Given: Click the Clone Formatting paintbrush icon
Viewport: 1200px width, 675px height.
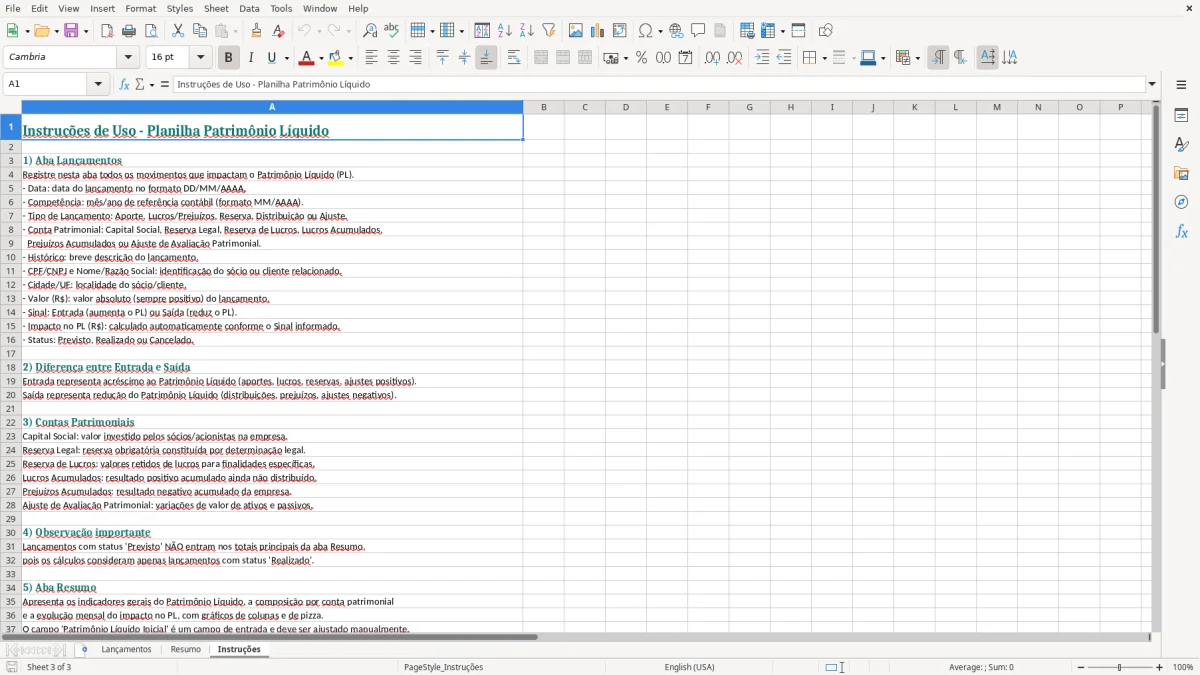Looking at the screenshot, I should click(257, 31).
